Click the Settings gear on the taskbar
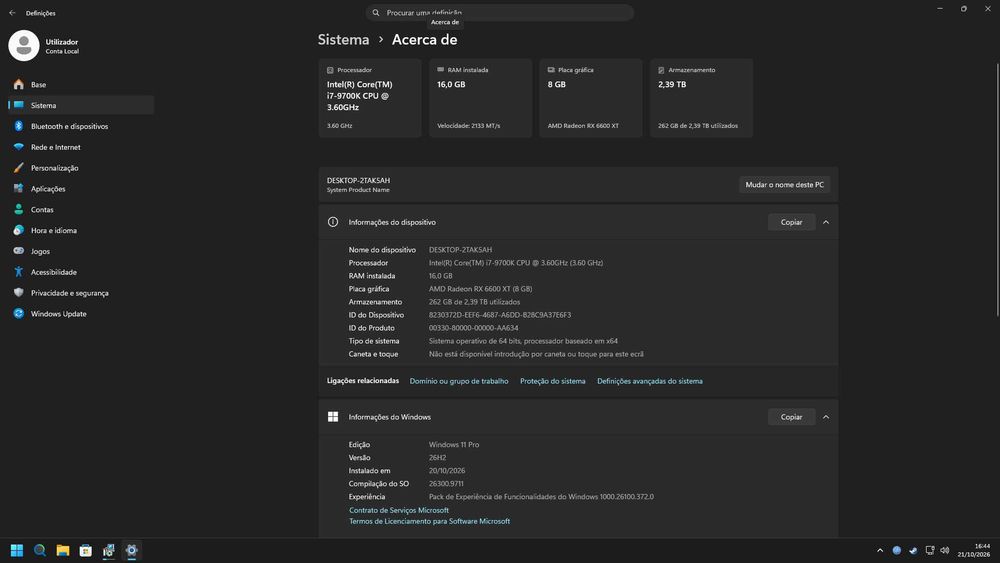The image size is (1000, 563). [131, 550]
